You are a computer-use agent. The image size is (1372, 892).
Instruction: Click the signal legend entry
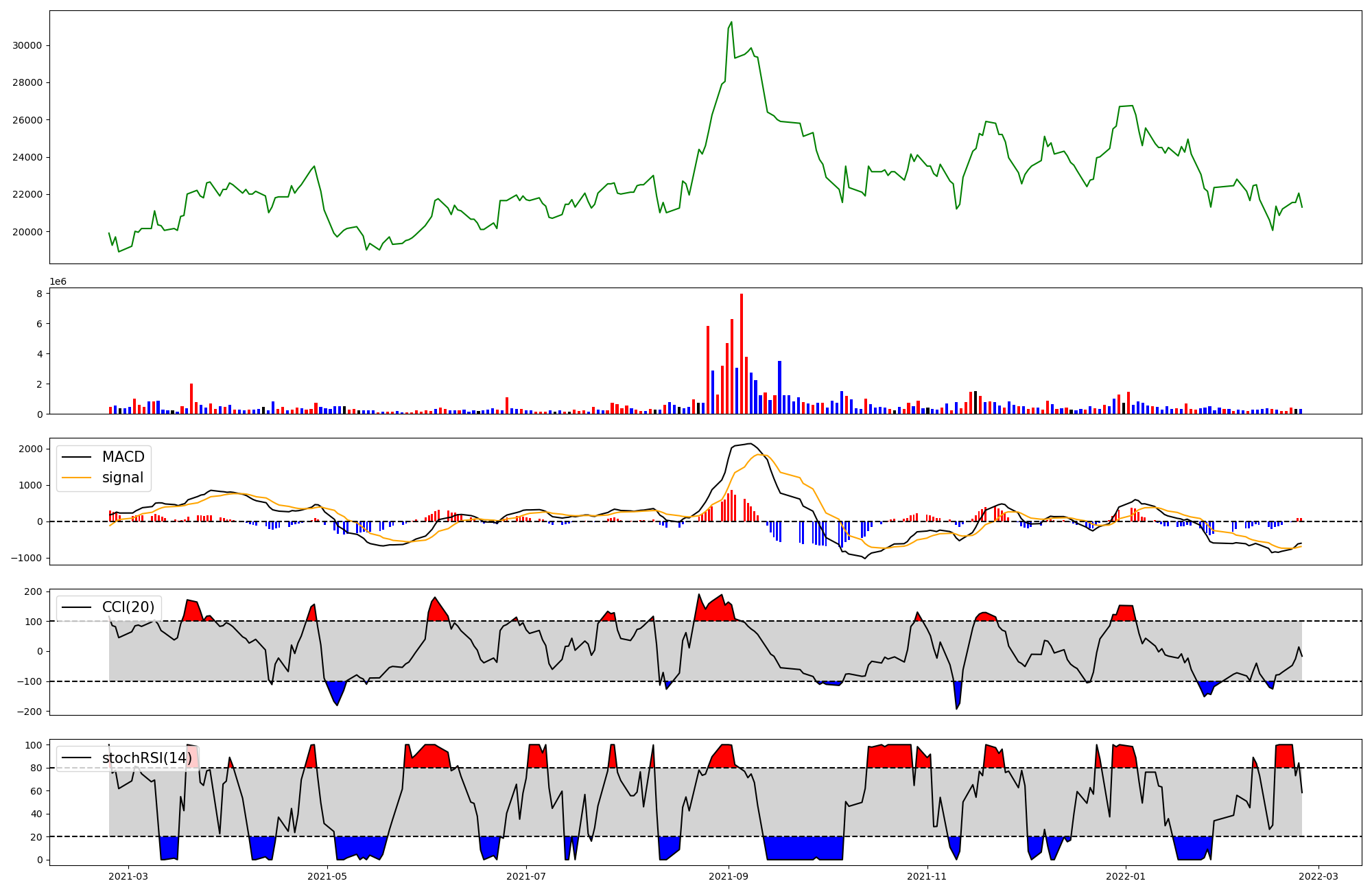122,478
